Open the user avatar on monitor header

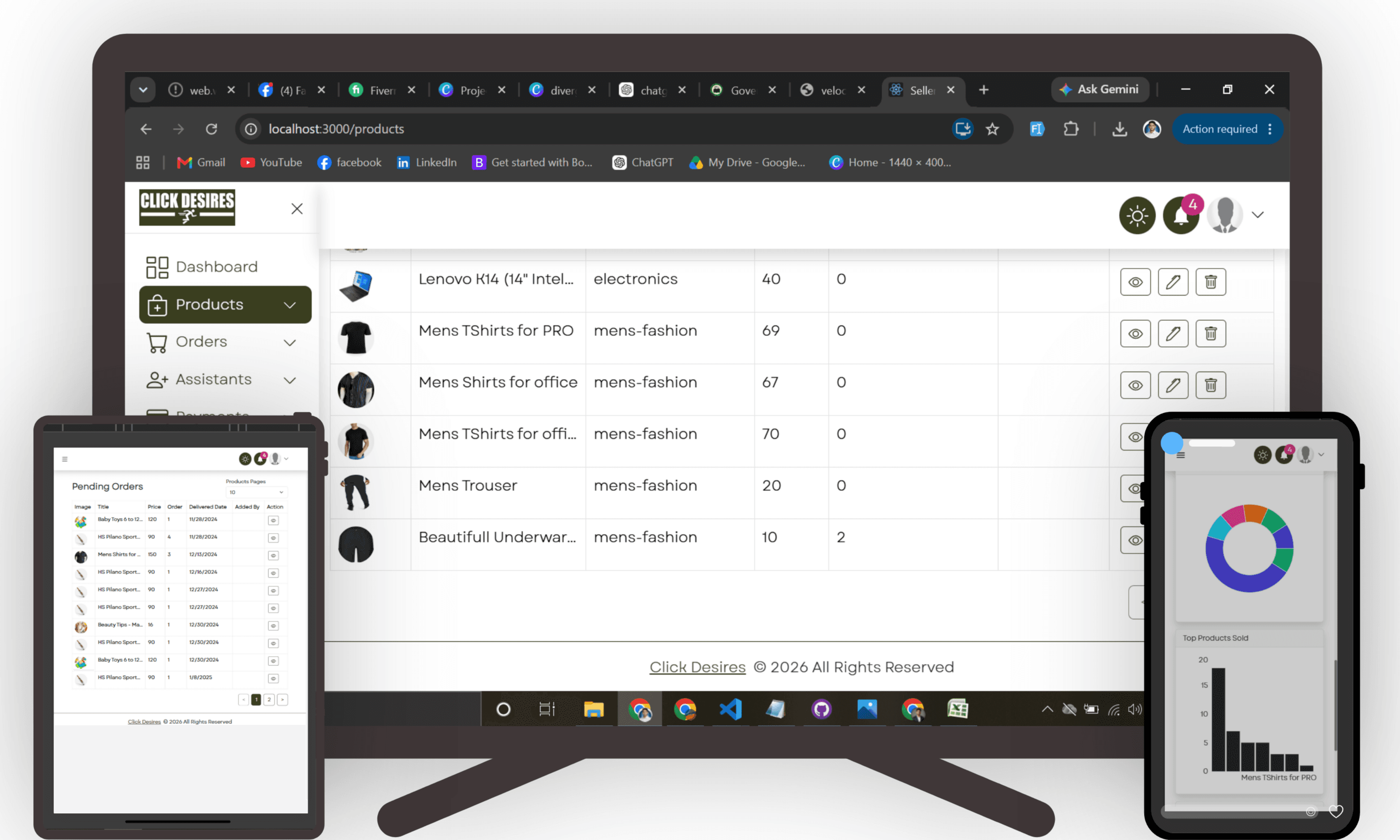pos(1224,215)
